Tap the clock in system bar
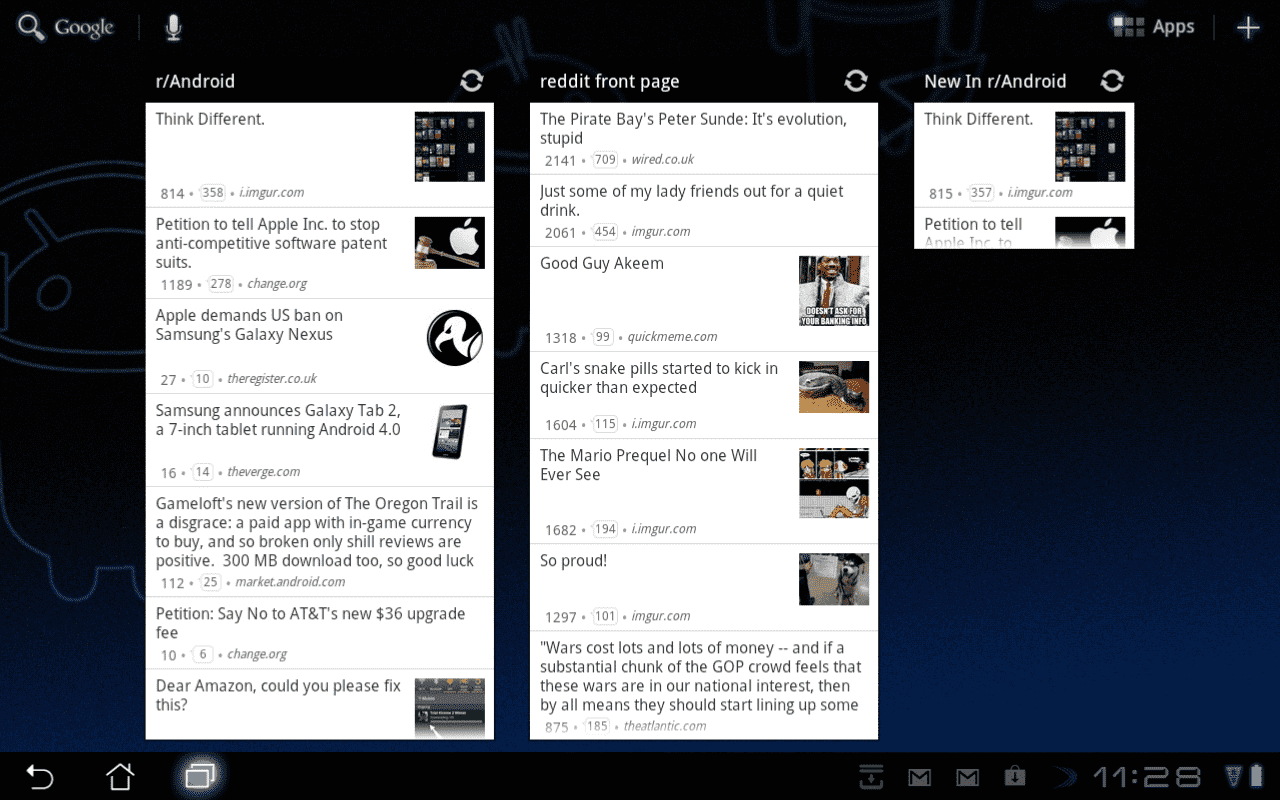1280x800 pixels. coord(1146,777)
